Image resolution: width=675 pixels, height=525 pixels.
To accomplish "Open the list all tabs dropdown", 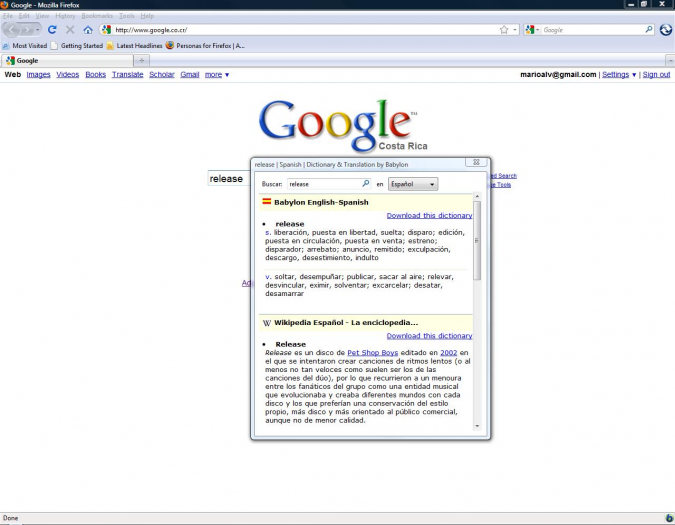I will (x=670, y=61).
